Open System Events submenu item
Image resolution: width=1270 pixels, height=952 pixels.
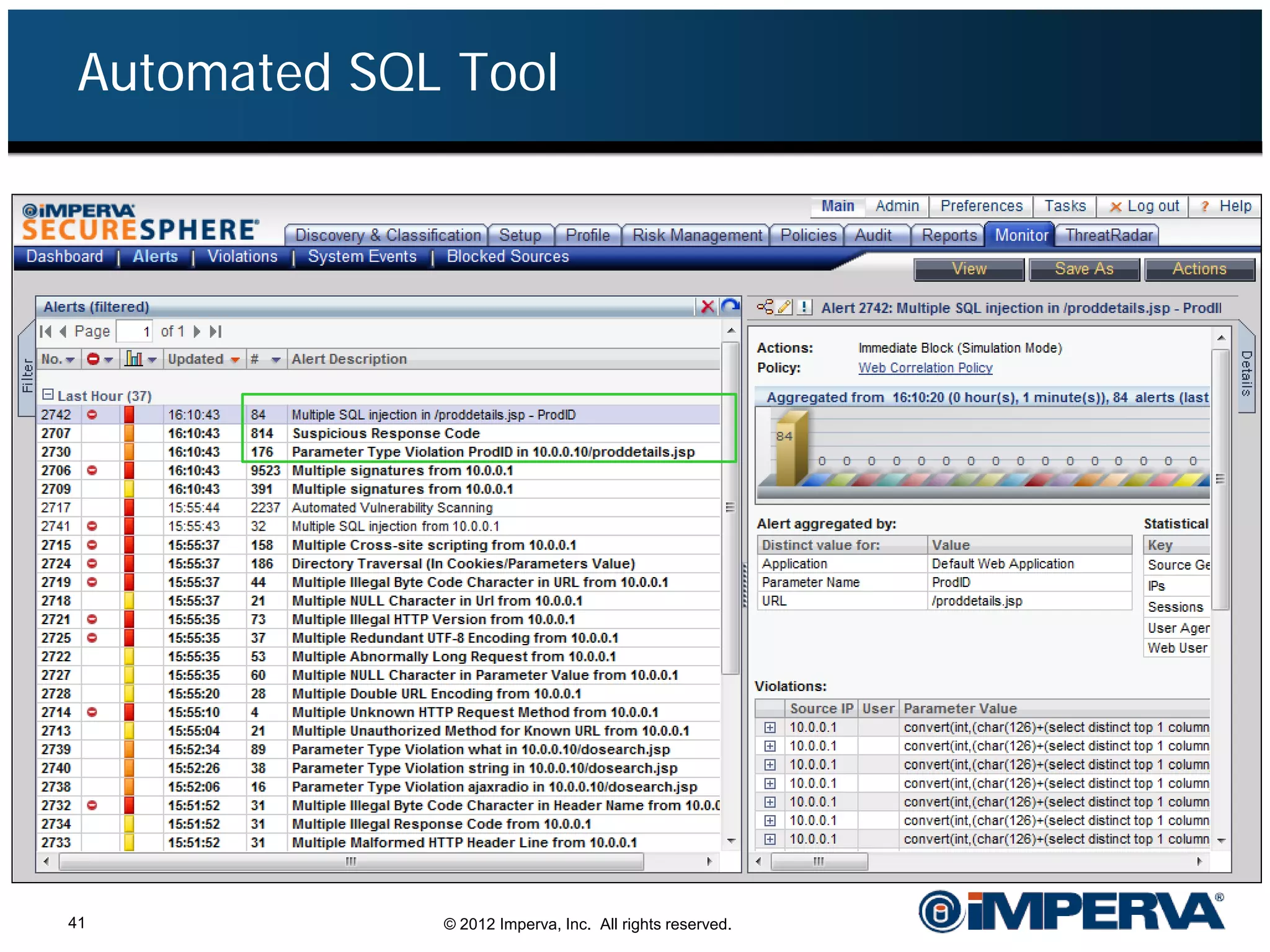362,257
